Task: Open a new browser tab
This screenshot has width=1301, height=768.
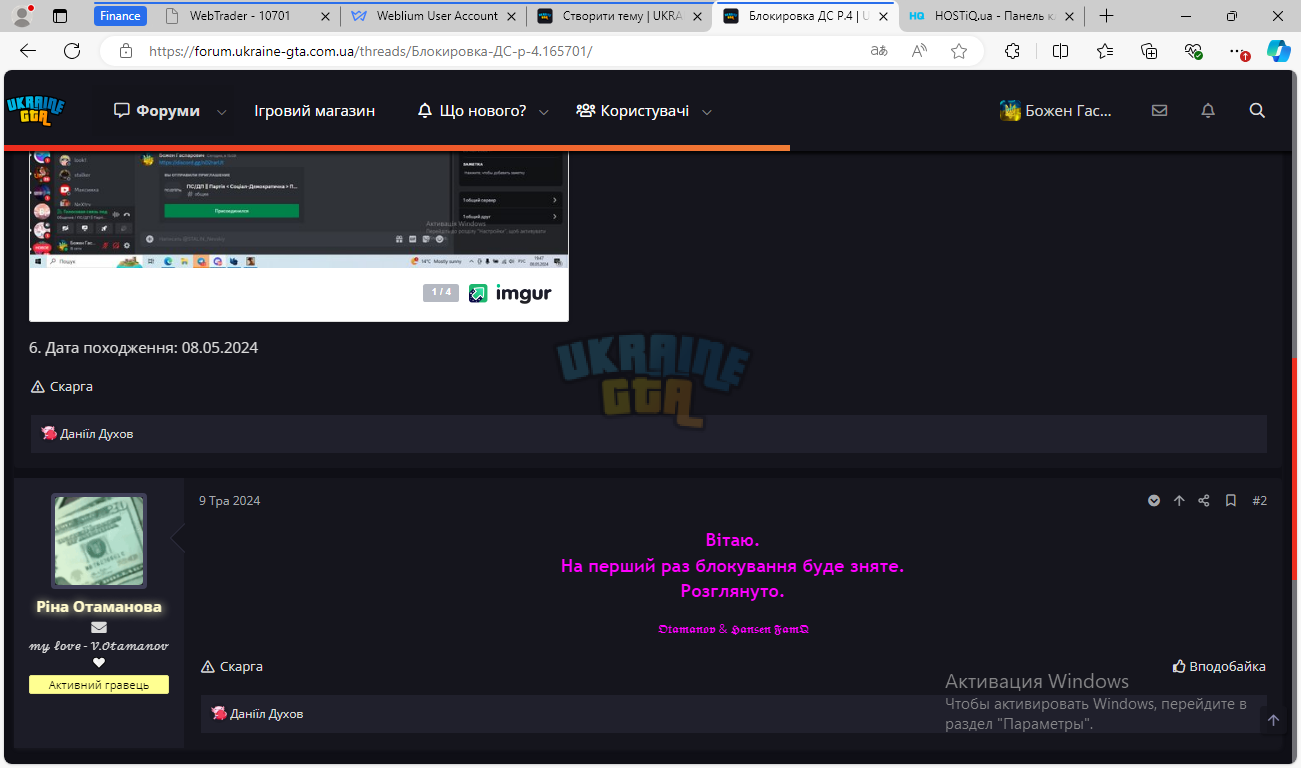Action: pyautogui.click(x=1106, y=16)
